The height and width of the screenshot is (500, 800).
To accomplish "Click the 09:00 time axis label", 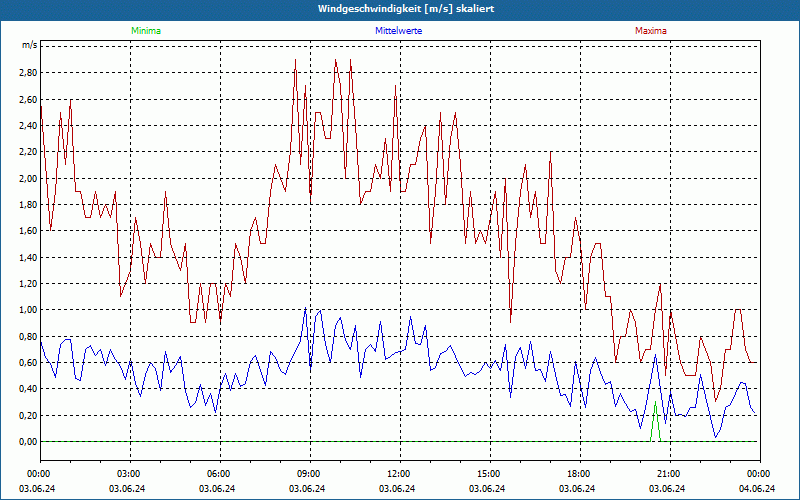I will tap(309, 474).
